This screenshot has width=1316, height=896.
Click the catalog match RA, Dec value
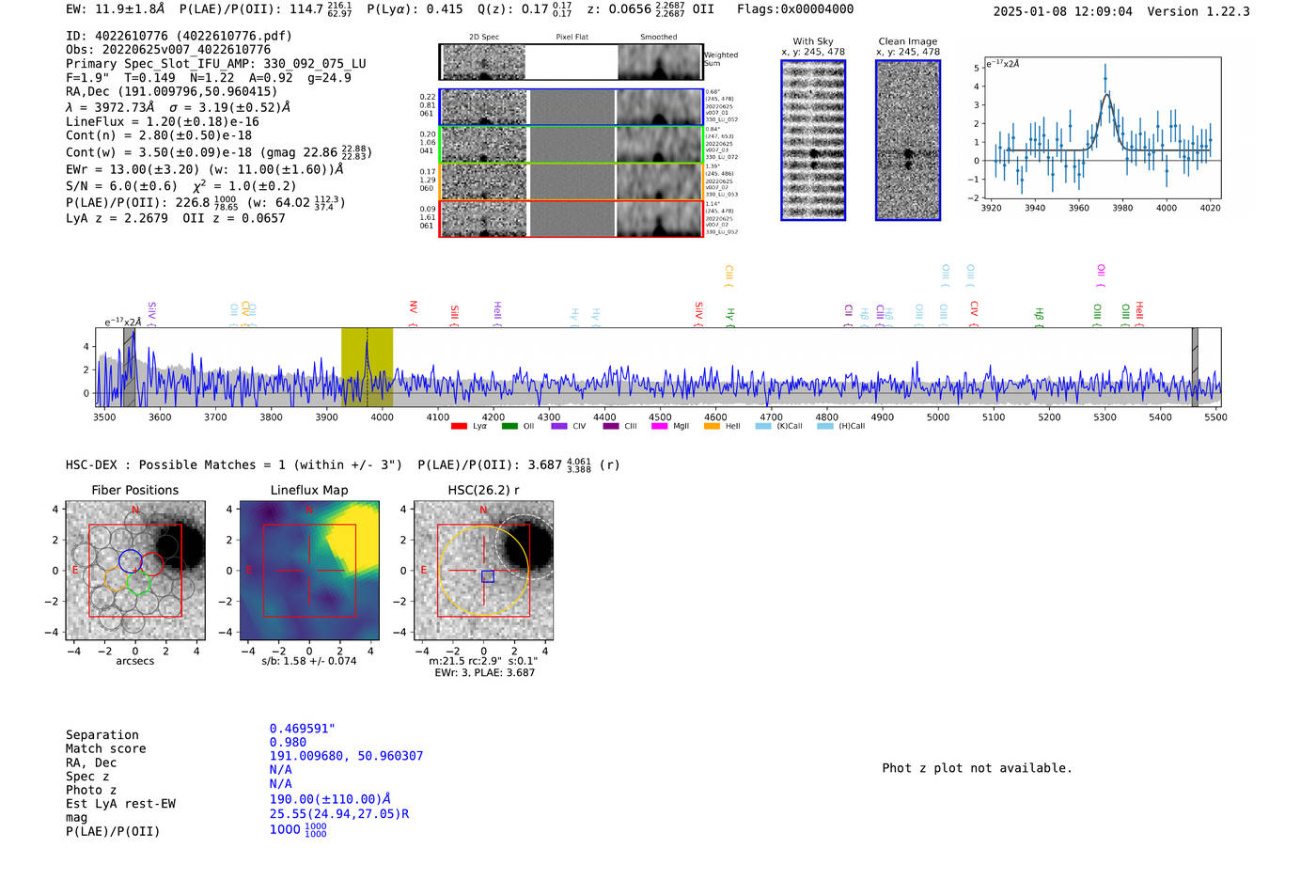[x=346, y=756]
